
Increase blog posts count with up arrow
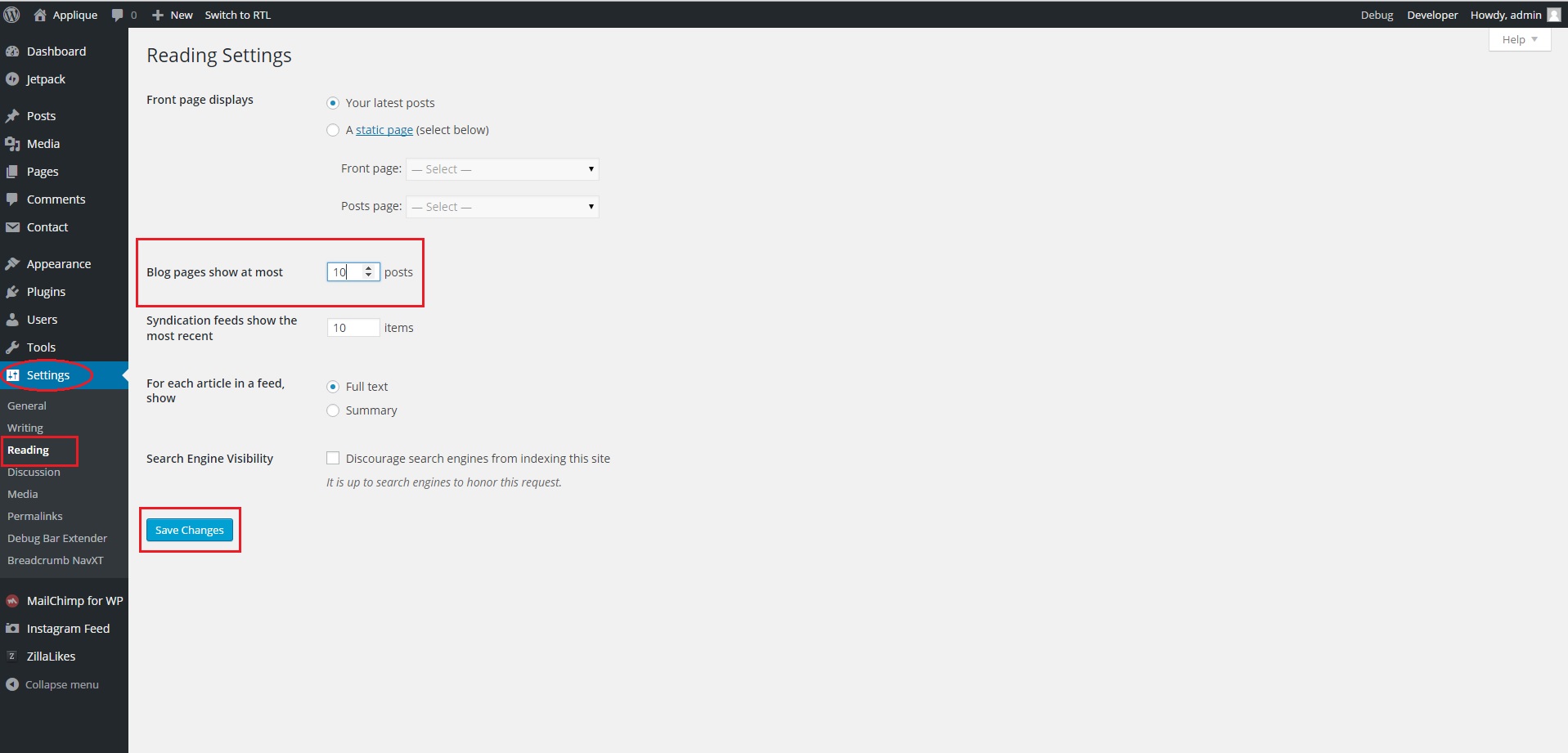click(x=369, y=268)
